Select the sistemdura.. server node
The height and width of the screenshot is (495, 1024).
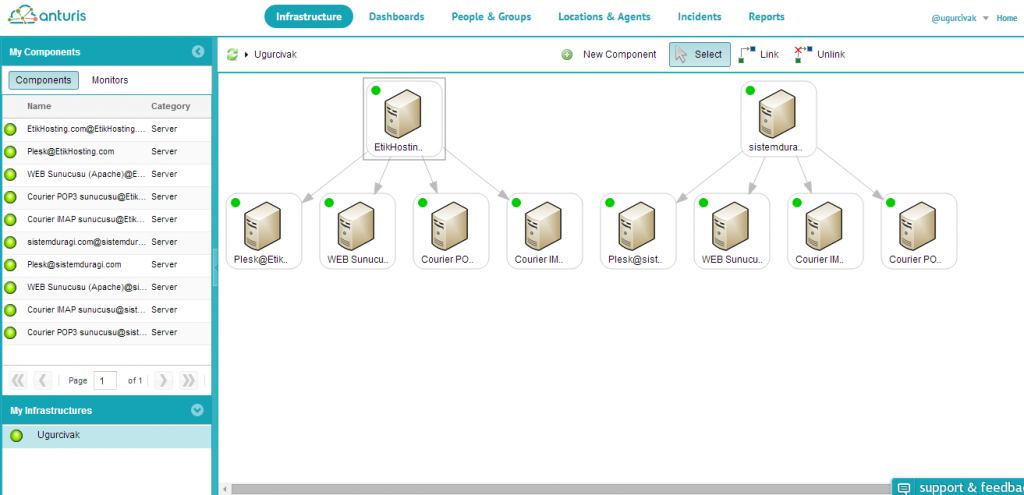pos(778,118)
